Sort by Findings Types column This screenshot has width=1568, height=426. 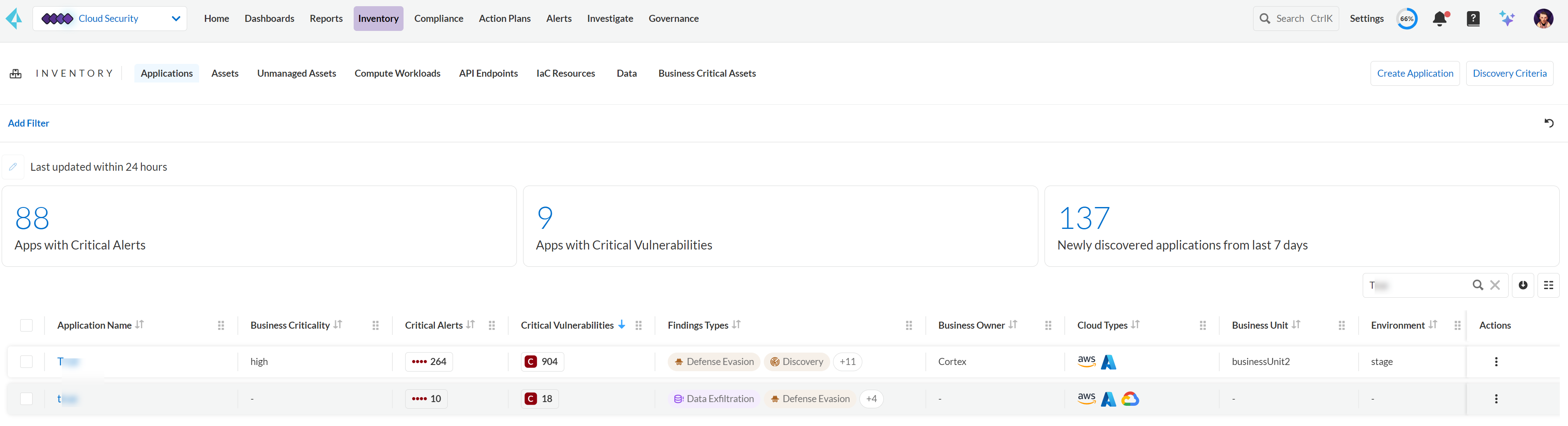pos(737,325)
